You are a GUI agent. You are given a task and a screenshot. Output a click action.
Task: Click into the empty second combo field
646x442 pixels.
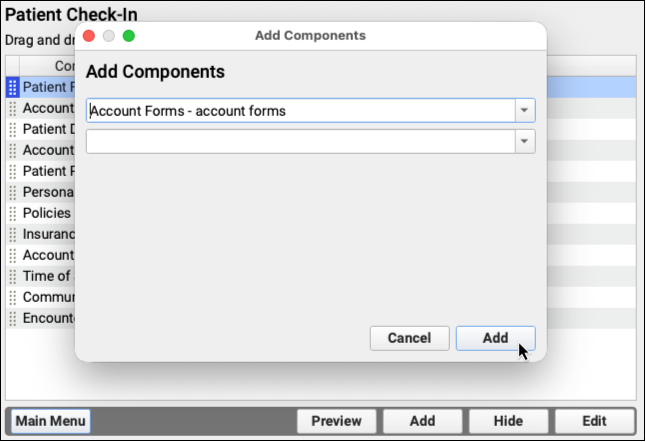pos(300,142)
